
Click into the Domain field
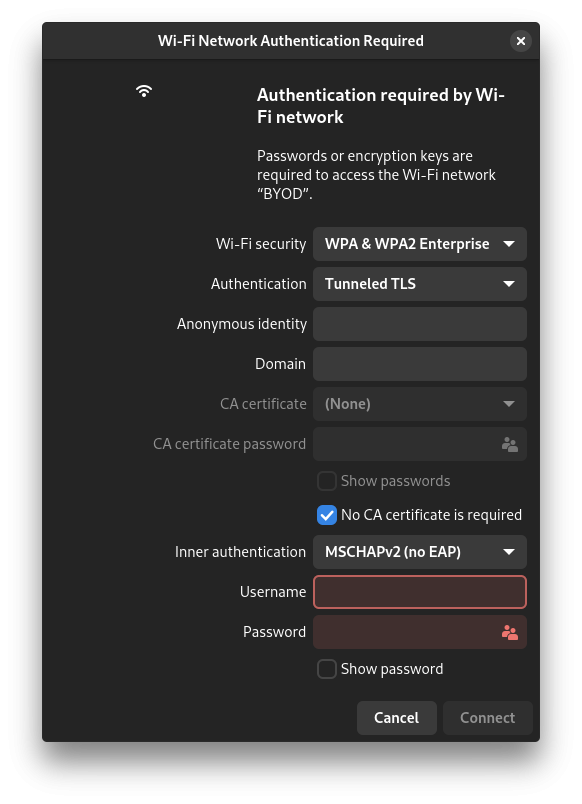pyautogui.click(x=420, y=364)
